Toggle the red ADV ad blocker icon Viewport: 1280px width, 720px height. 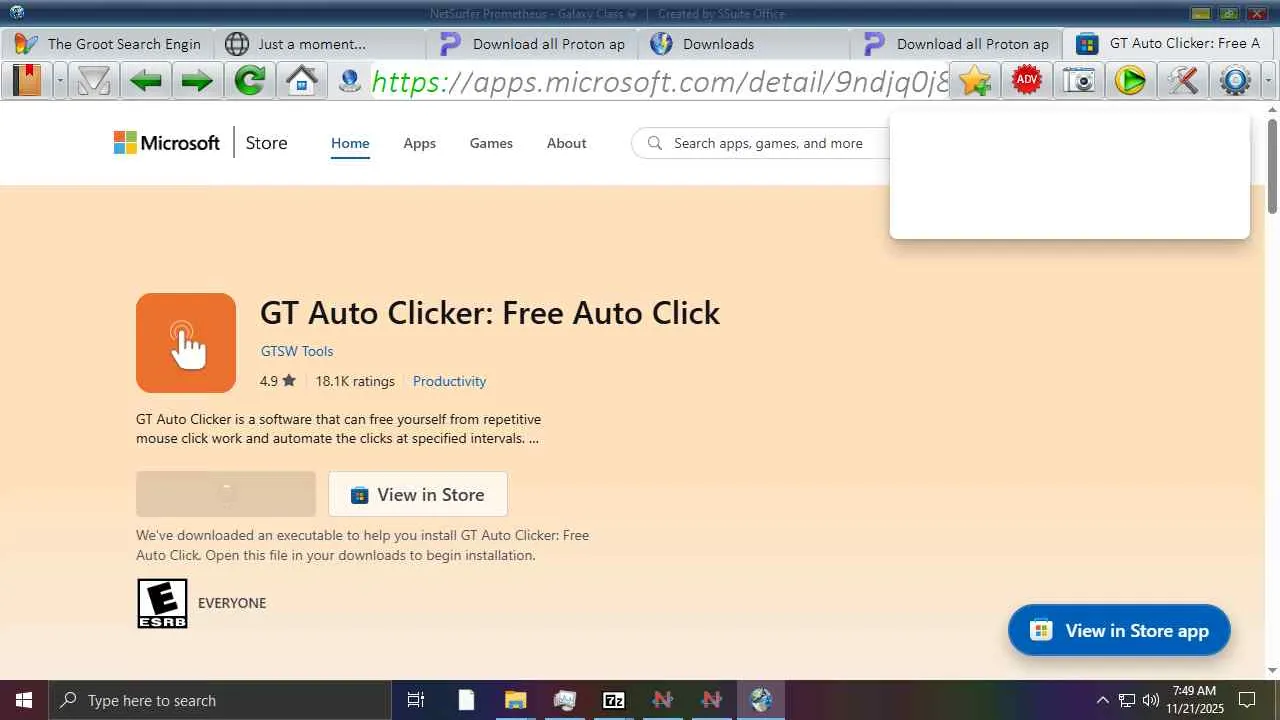[x=1027, y=80]
